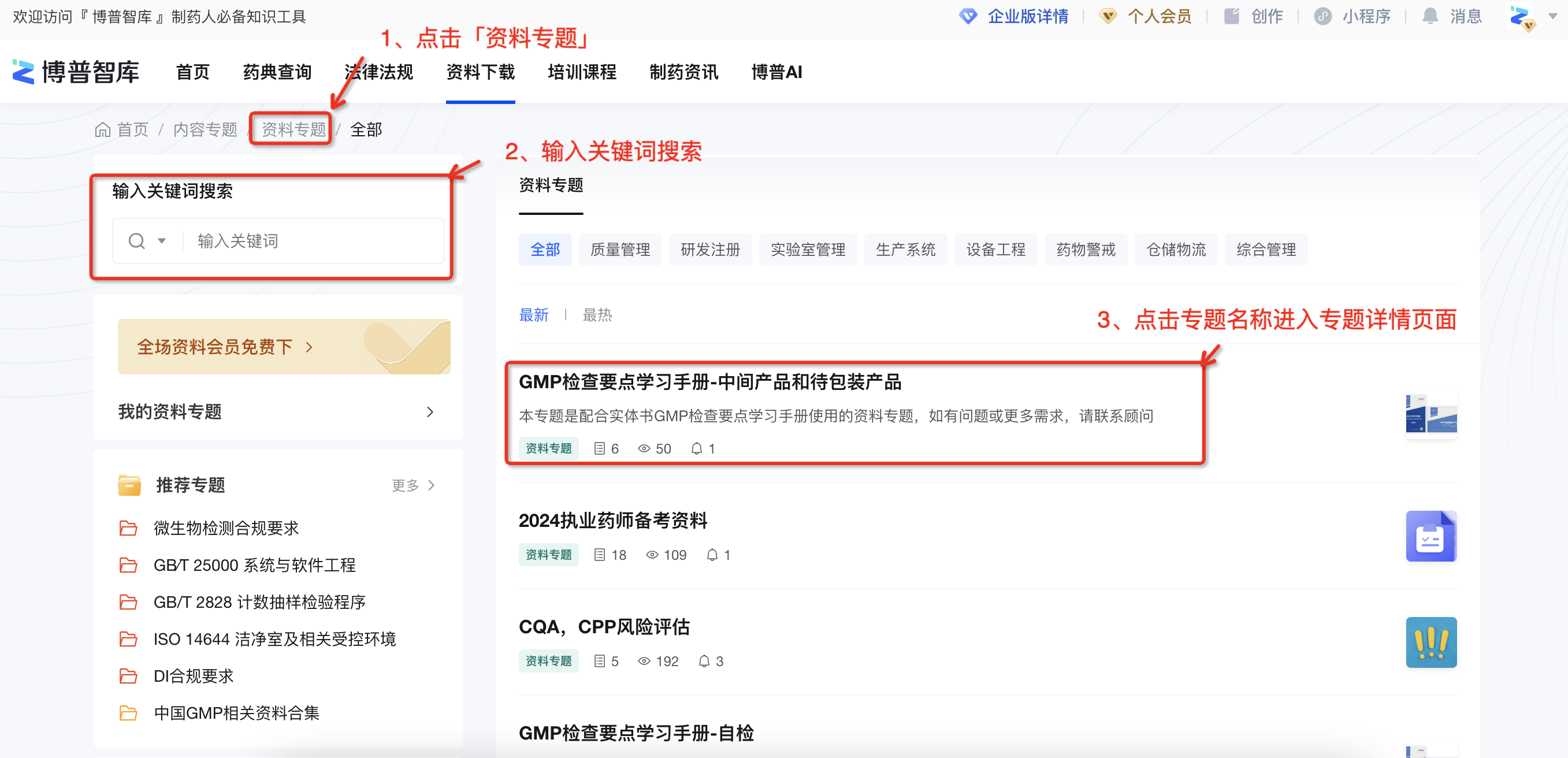
Task: Expand the avatar dropdown arrow
Action: point(1553,16)
